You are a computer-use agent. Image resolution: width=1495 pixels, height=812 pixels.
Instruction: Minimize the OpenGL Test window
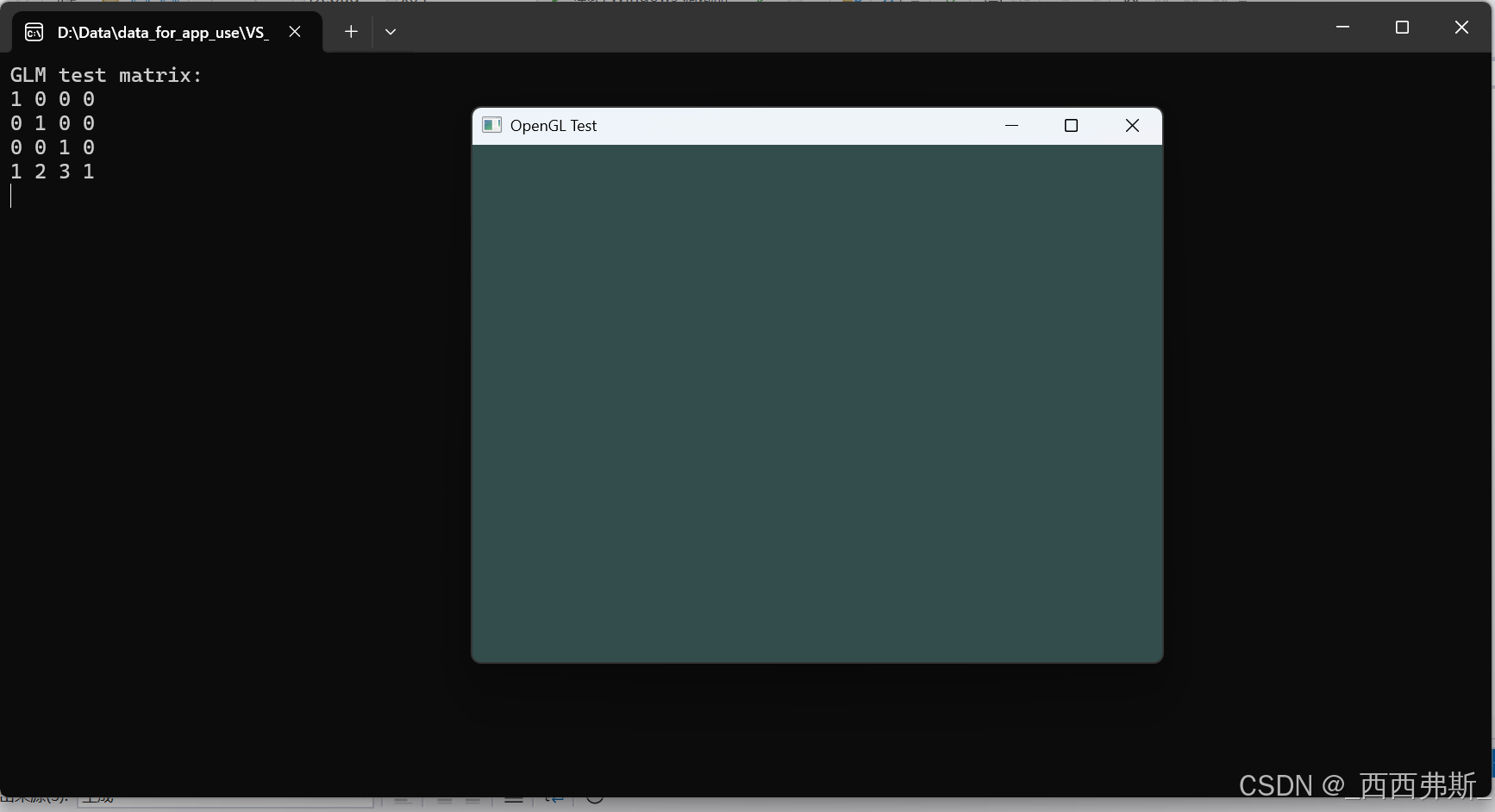point(1011,126)
